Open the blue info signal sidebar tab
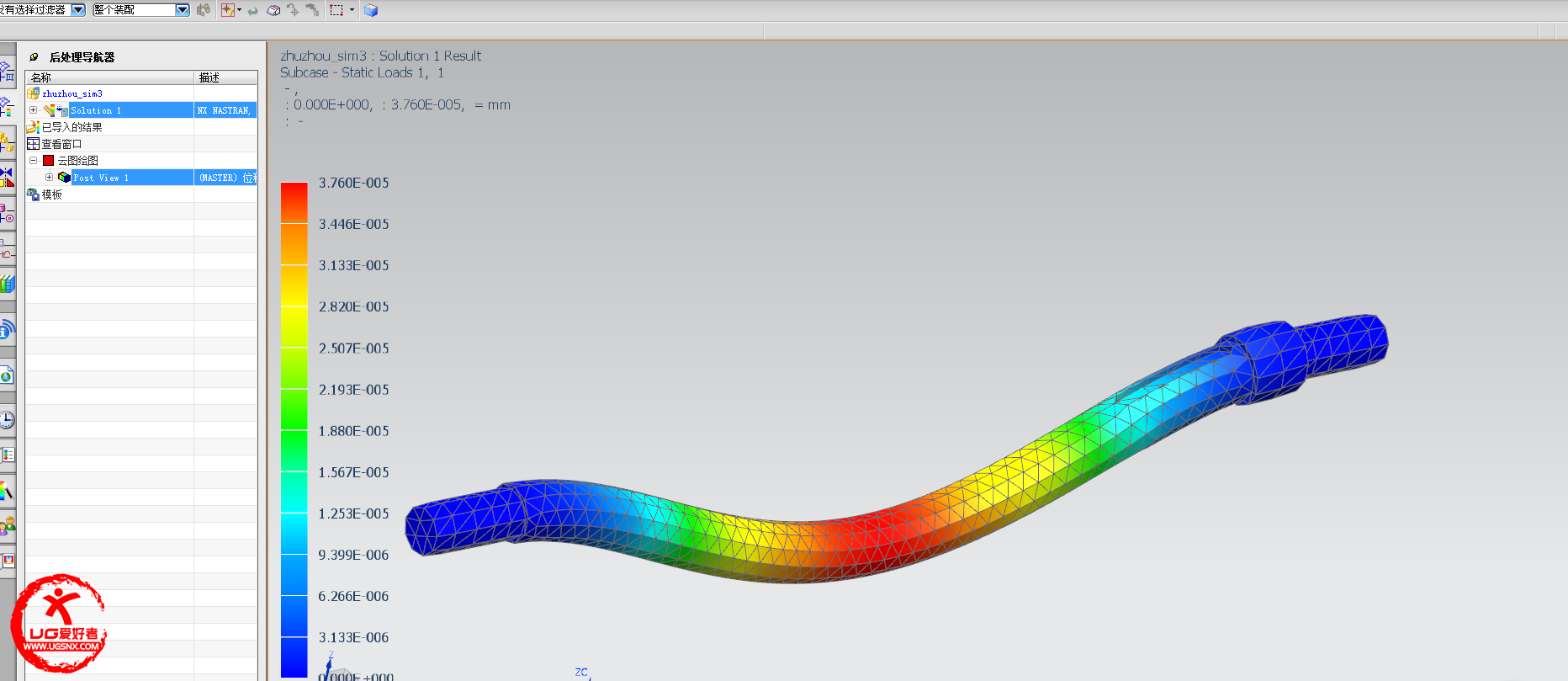This screenshot has width=1568, height=681. 7,329
